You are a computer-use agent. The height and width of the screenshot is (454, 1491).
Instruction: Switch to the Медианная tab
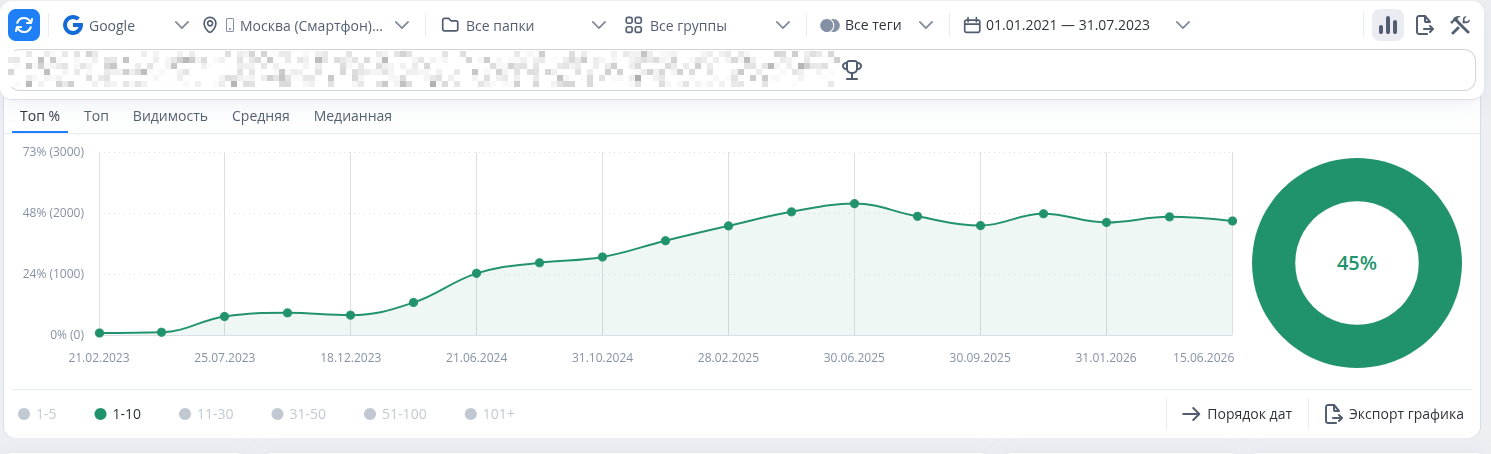click(353, 116)
